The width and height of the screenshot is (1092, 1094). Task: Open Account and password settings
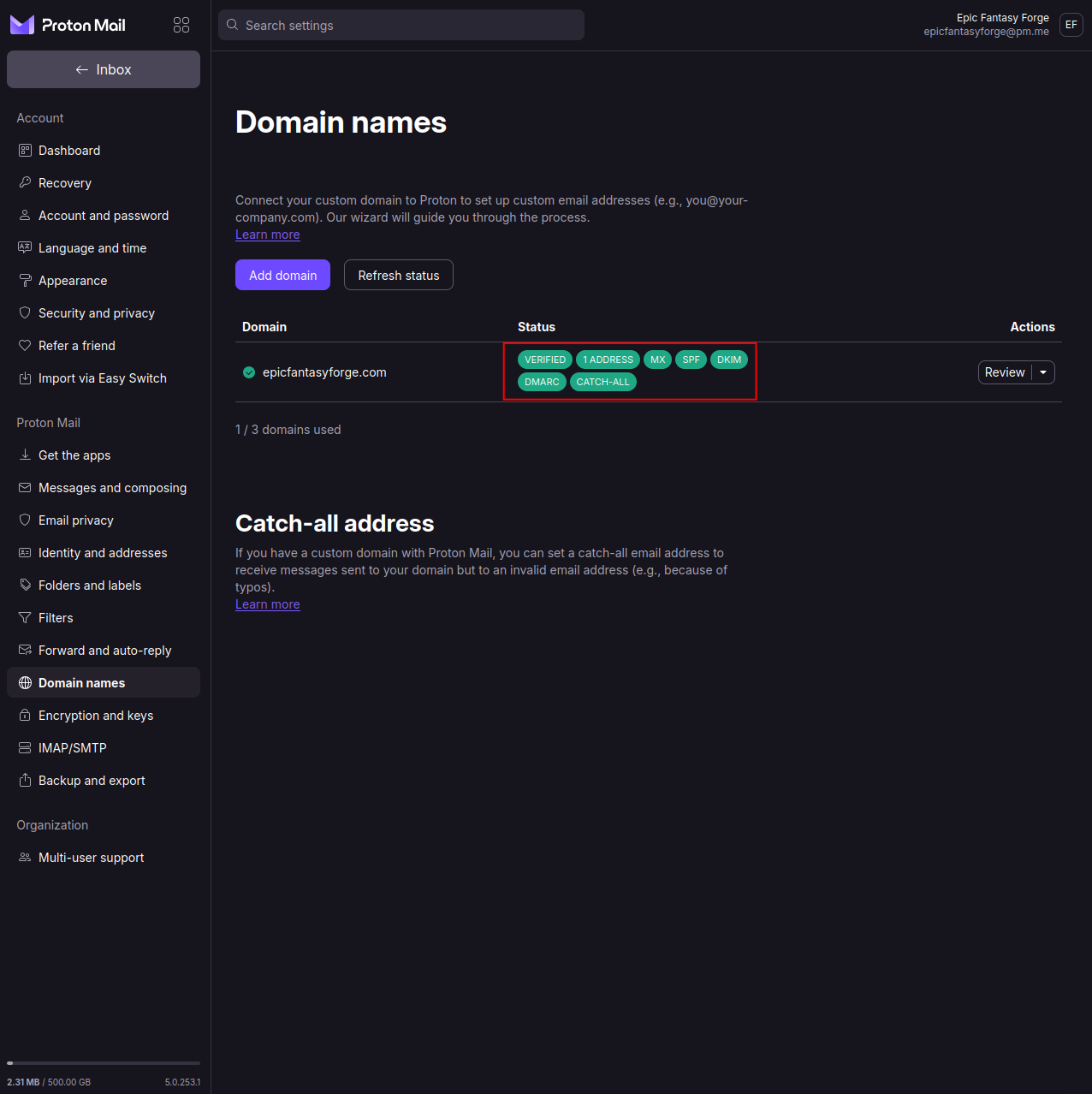(104, 216)
